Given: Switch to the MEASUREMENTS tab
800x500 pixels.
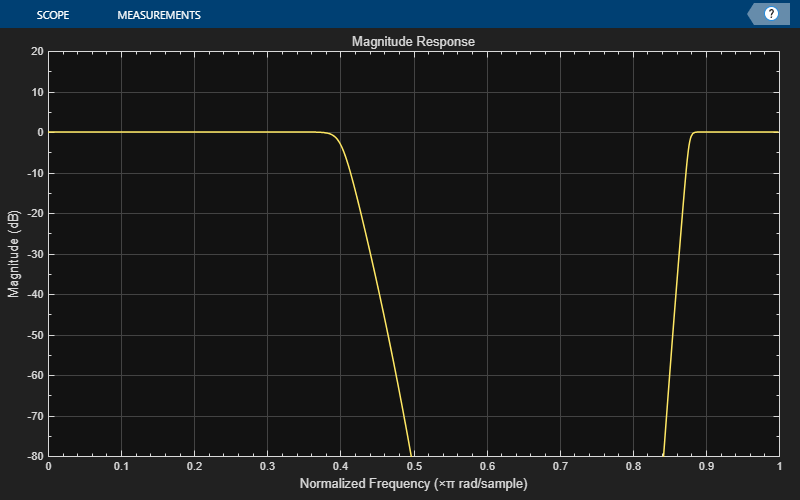Looking at the screenshot, I should [158, 15].
